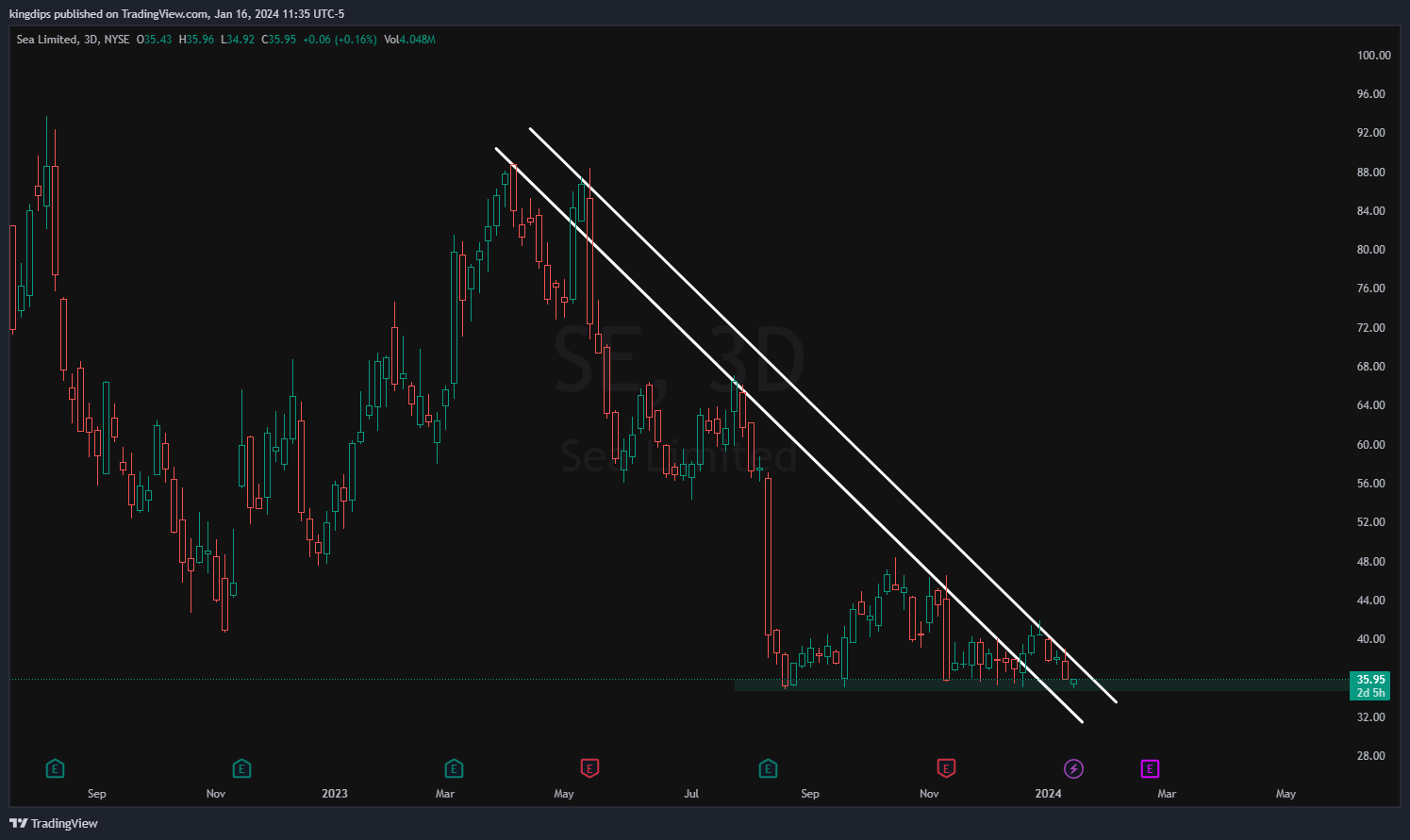Click the 96.00 price axis label

click(x=1370, y=94)
